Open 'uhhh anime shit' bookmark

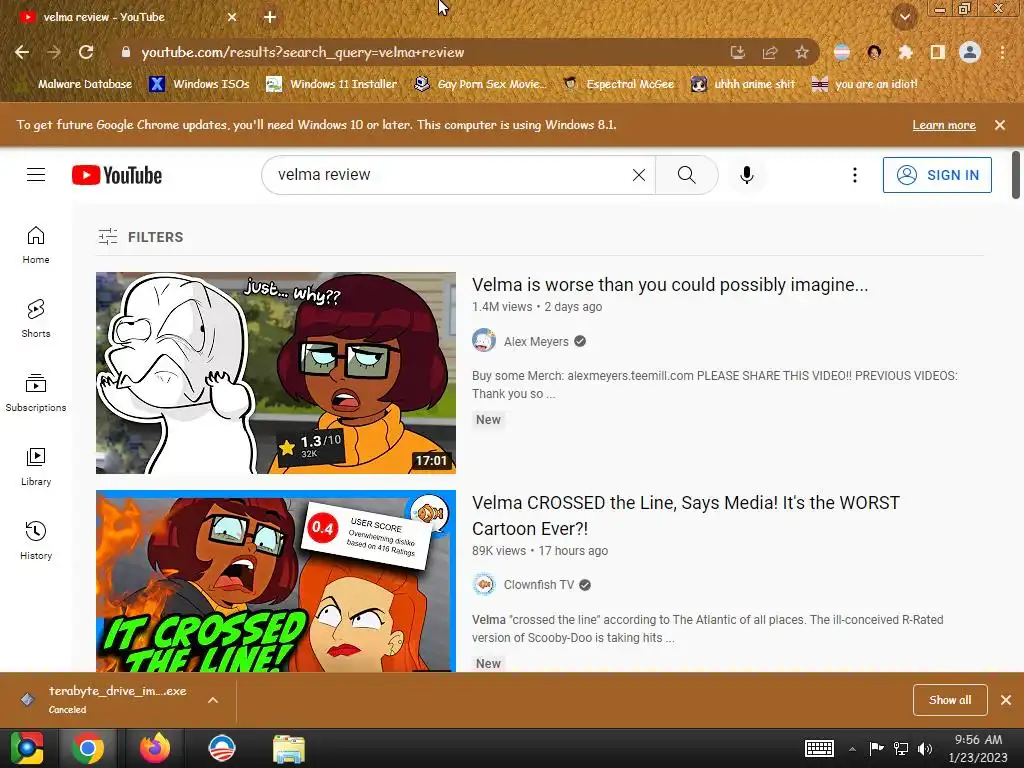(x=744, y=84)
